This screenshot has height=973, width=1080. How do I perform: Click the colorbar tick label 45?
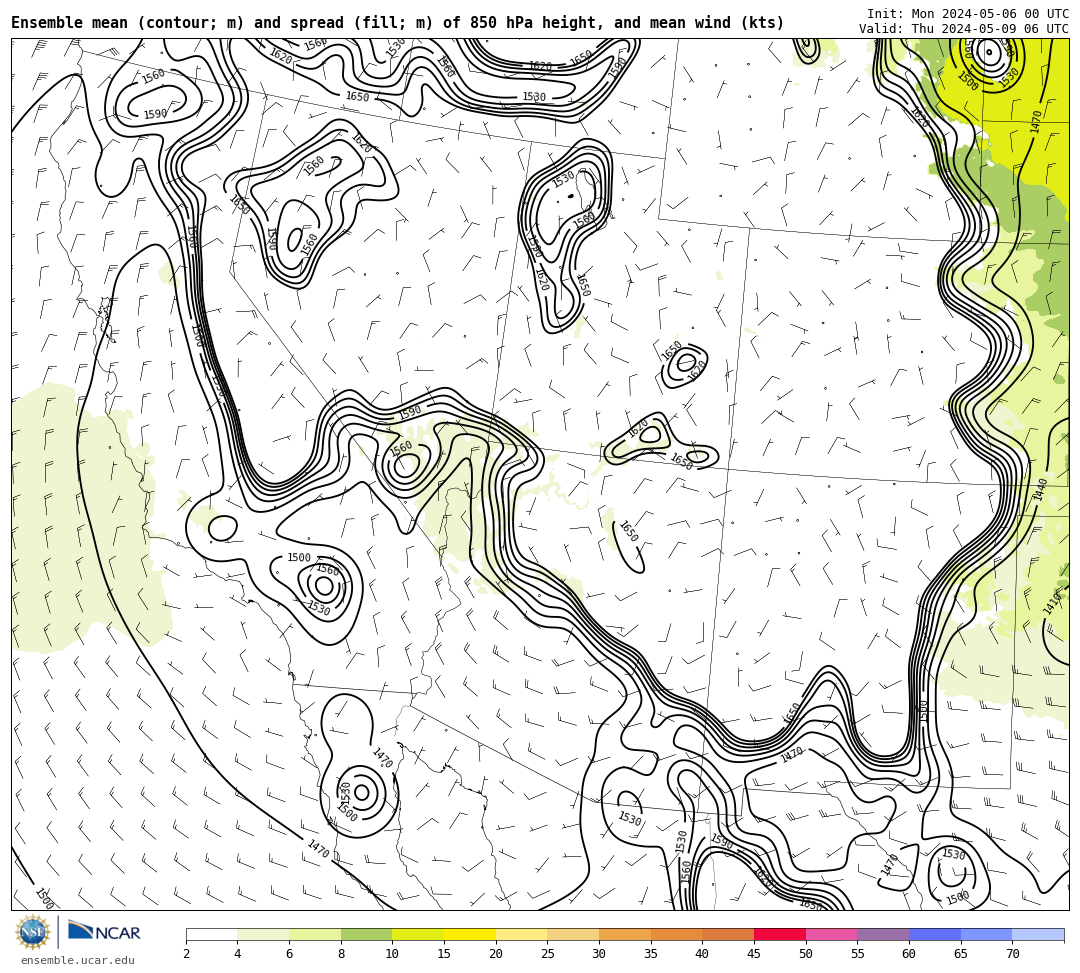pyautogui.click(x=754, y=954)
